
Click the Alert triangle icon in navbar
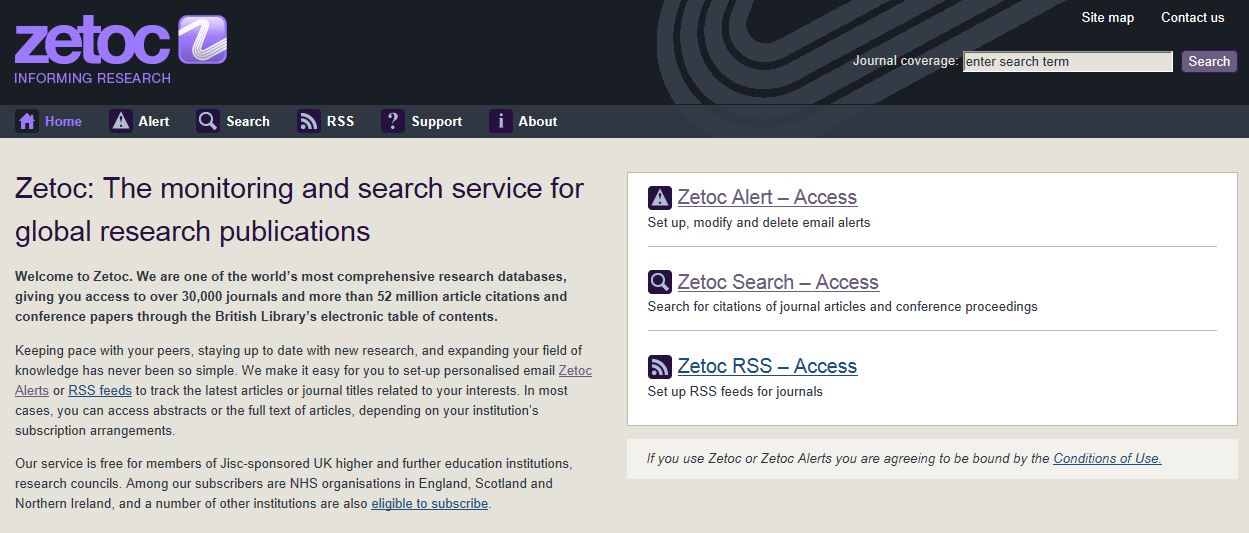(121, 121)
